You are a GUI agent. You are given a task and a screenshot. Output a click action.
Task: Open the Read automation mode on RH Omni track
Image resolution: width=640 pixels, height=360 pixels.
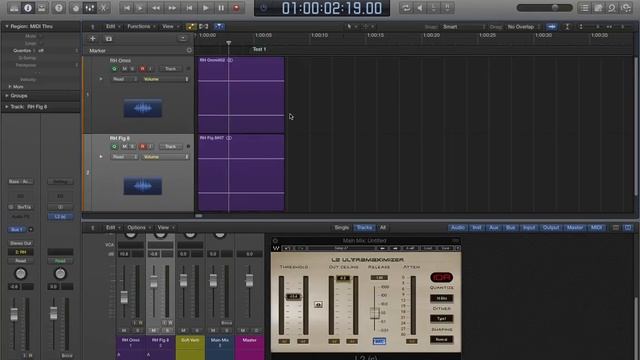click(124, 79)
